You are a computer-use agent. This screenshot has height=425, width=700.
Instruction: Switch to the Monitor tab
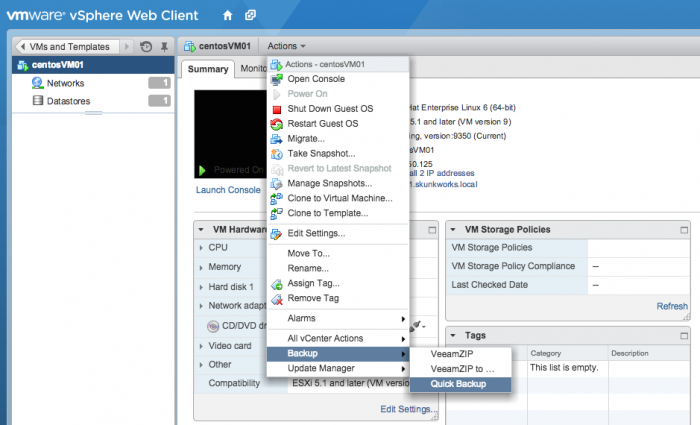(254, 69)
